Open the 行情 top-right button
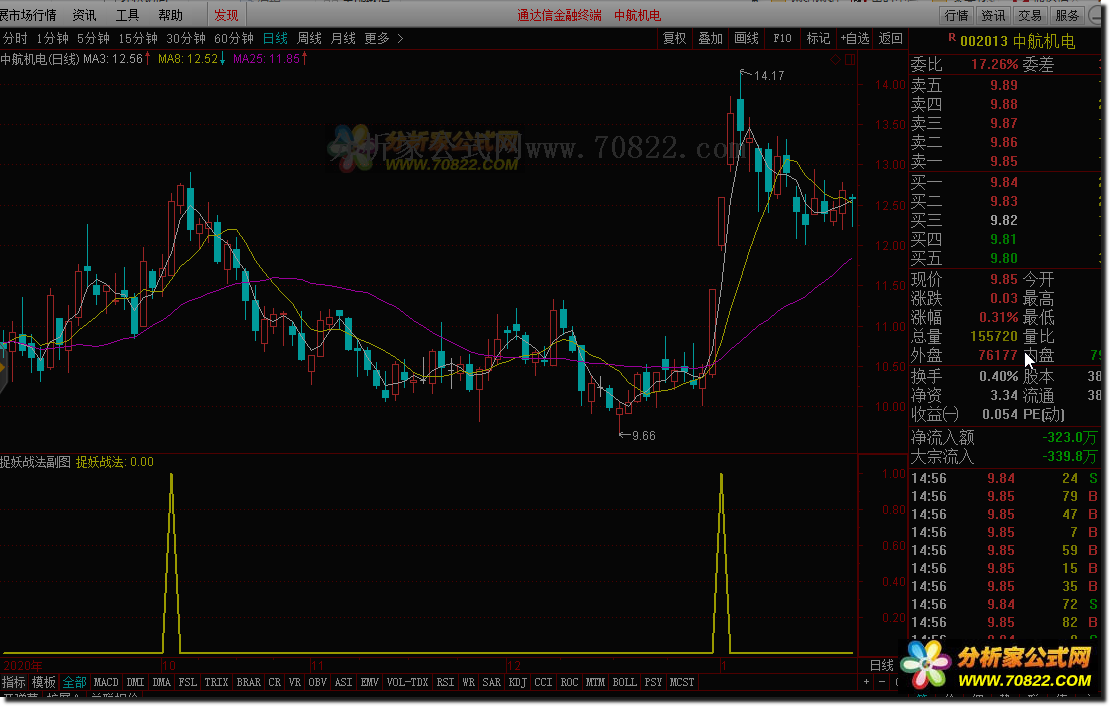 pos(957,15)
